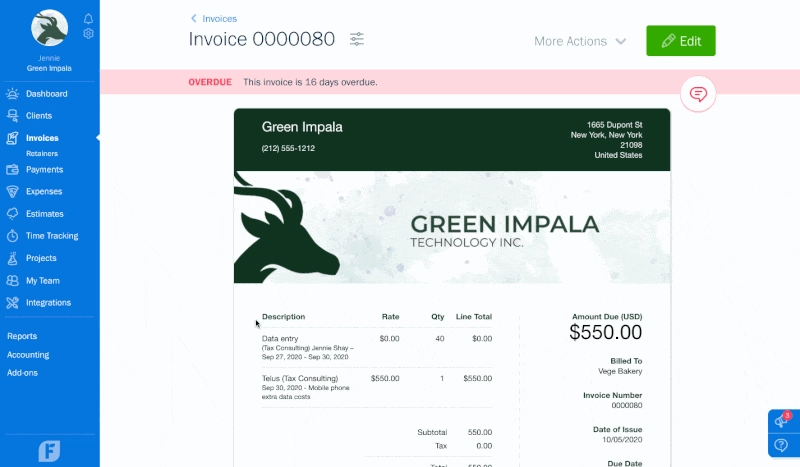Open the comments bubble icon
The height and width of the screenshot is (467, 800).
tap(698, 94)
